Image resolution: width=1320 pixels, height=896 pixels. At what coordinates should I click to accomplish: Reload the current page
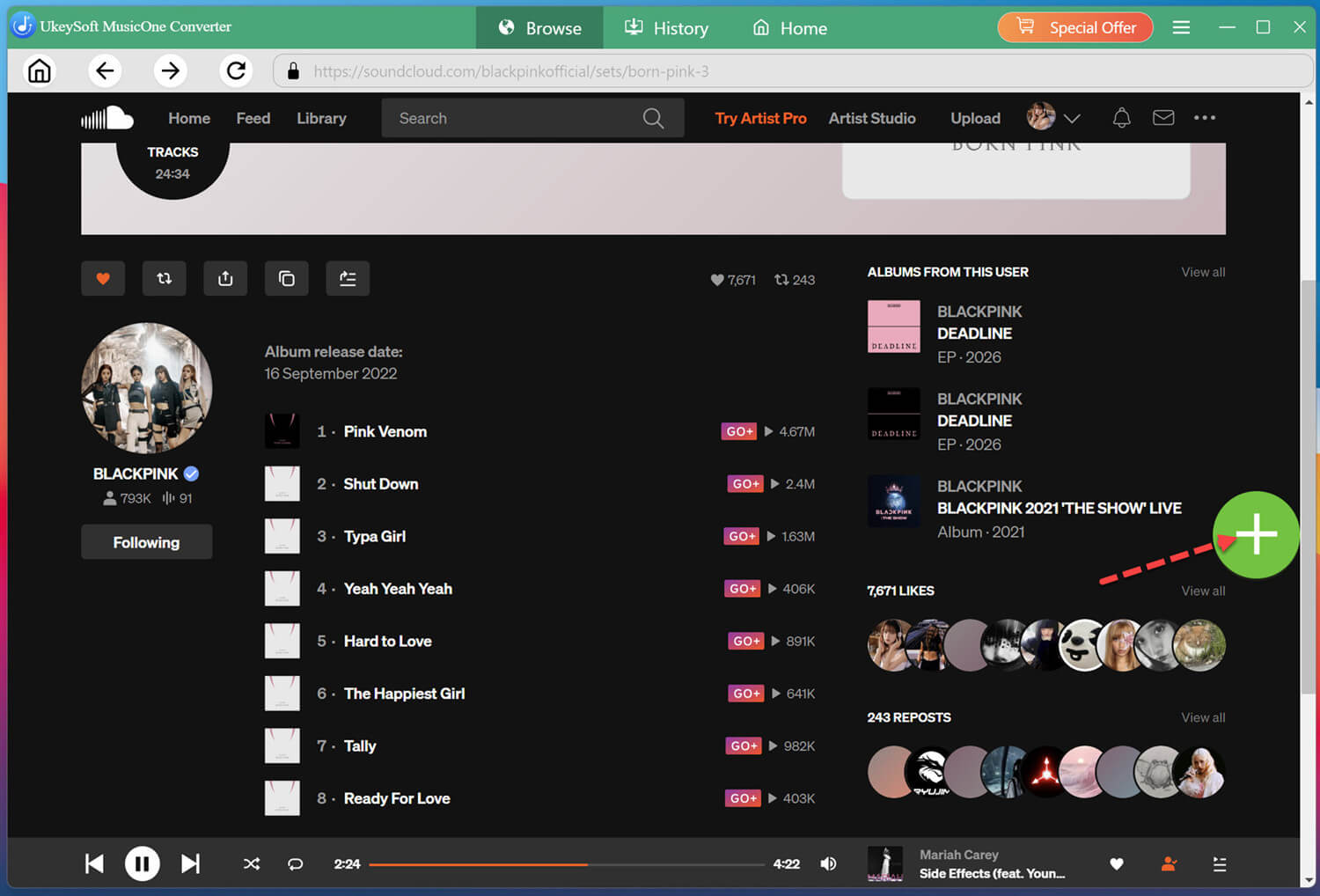(x=236, y=70)
